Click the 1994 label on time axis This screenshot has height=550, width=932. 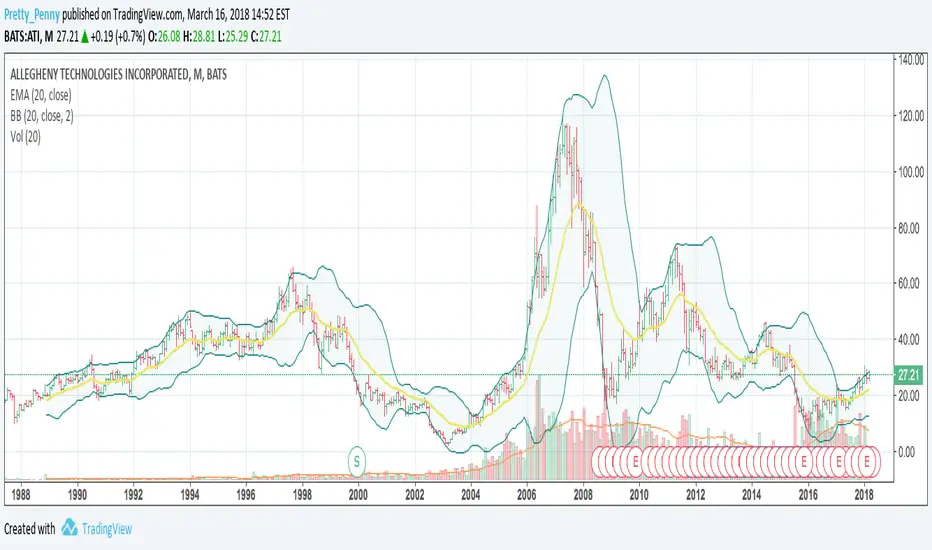(190, 495)
